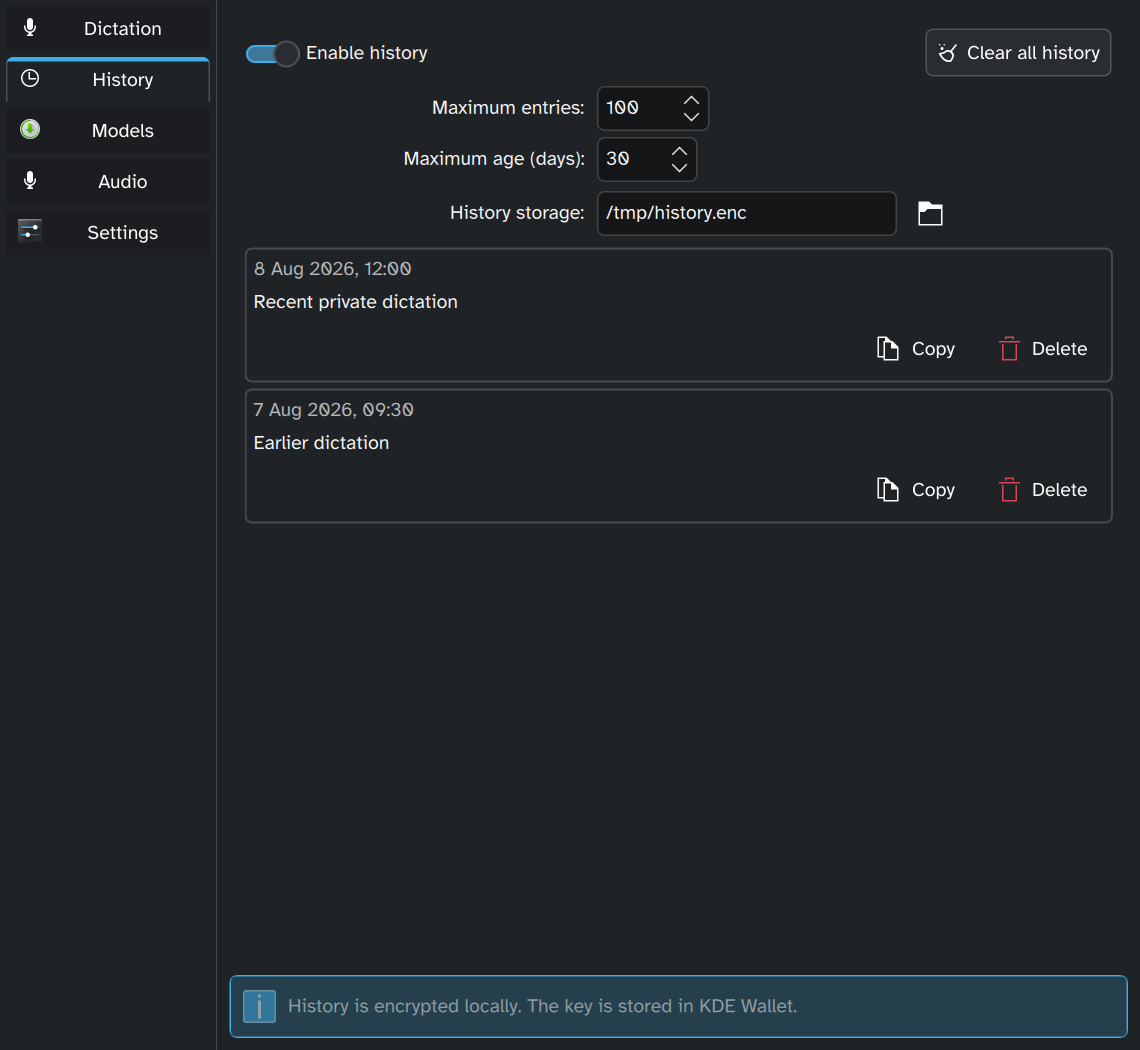Open the Settings tab

click(108, 232)
